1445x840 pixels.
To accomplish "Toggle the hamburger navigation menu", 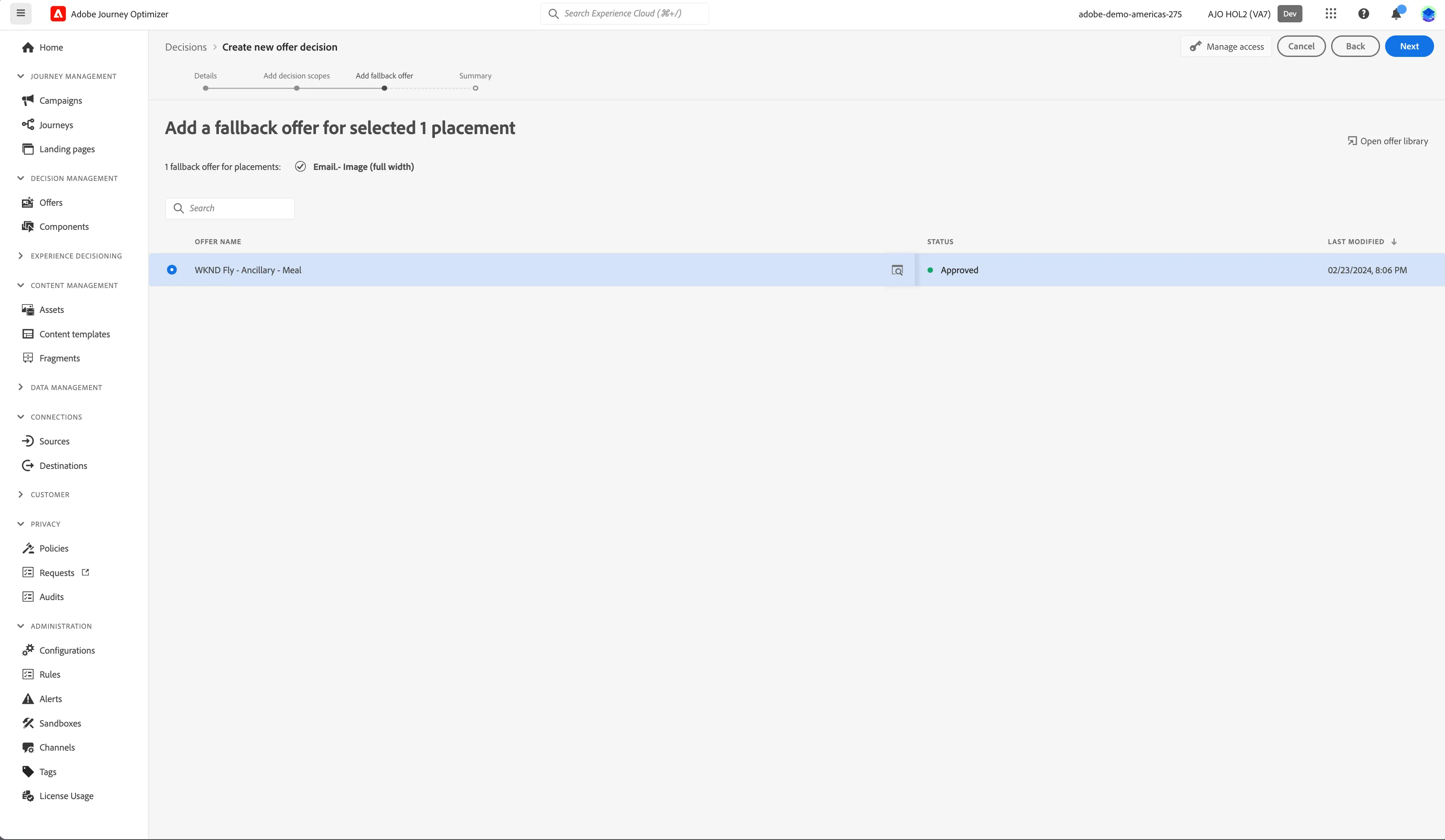I will (21, 13).
